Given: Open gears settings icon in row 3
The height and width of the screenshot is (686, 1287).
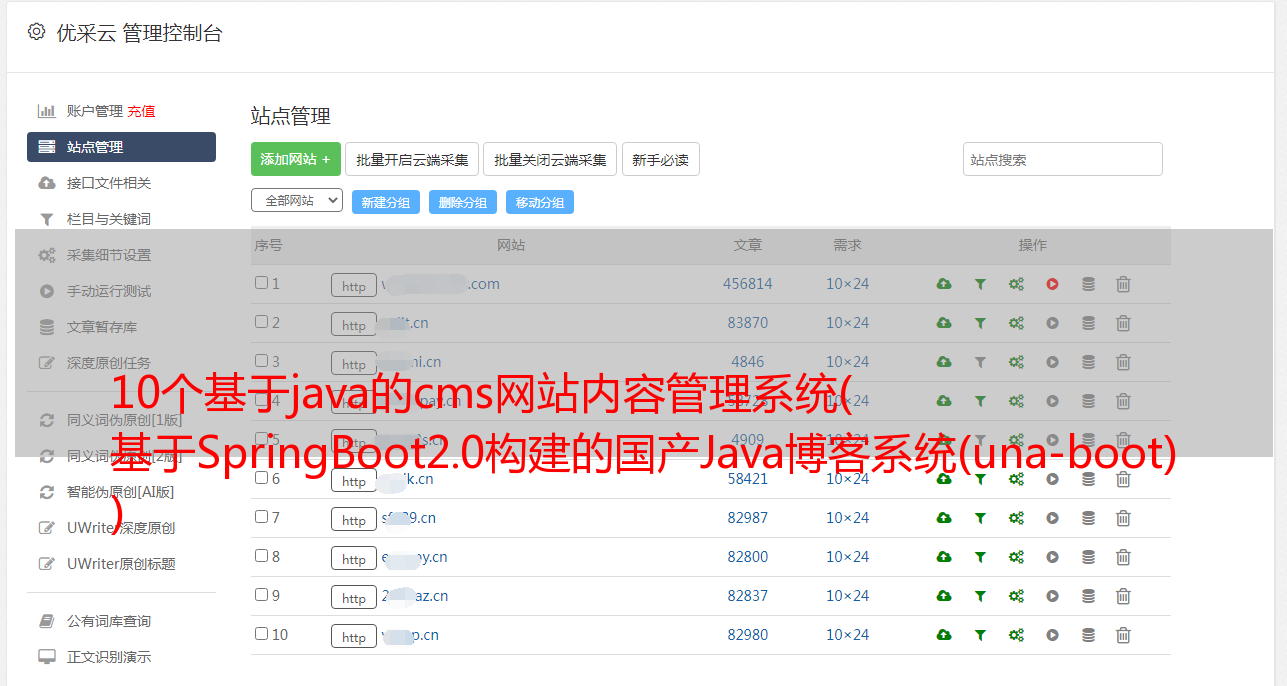Looking at the screenshot, I should [x=1016, y=362].
